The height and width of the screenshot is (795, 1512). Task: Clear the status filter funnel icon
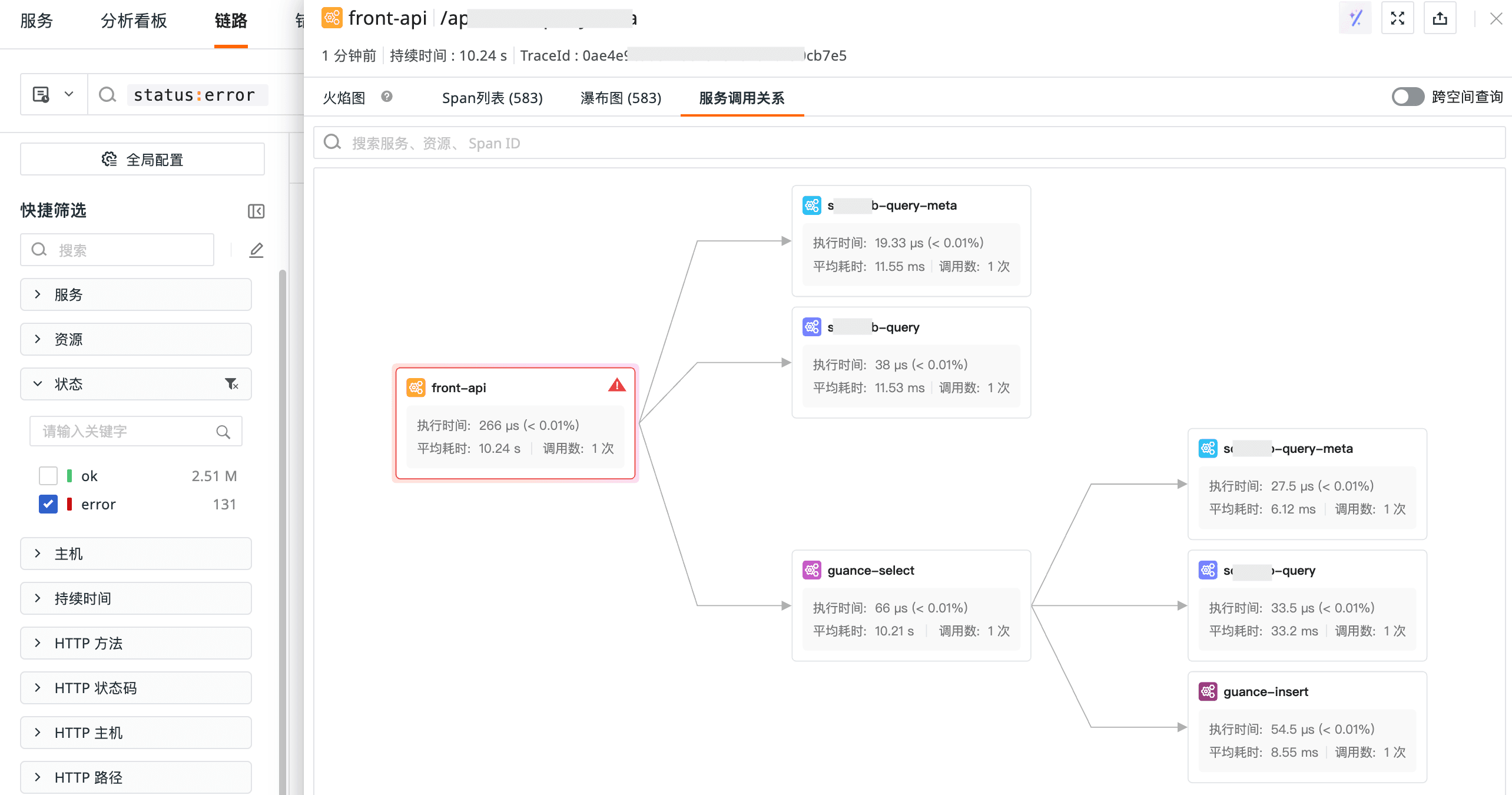click(231, 384)
